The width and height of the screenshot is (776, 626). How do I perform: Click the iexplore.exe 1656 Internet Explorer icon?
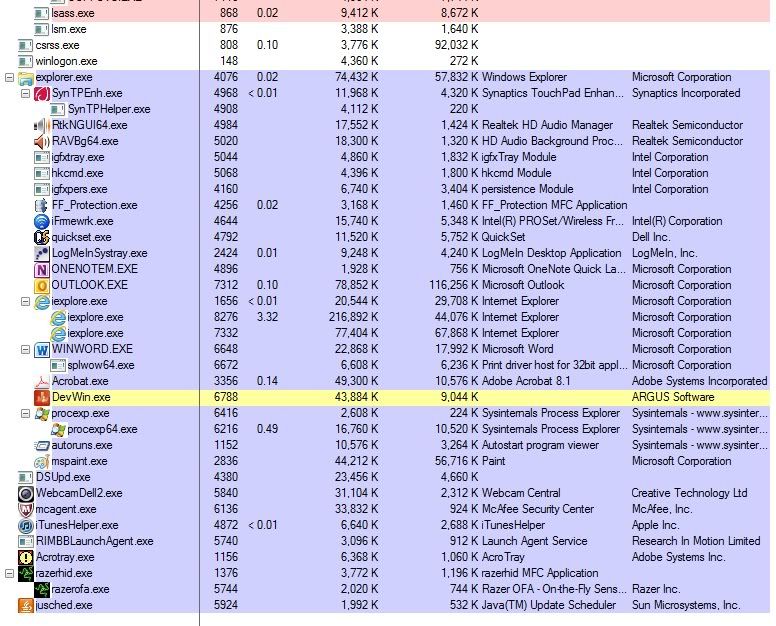(42, 301)
